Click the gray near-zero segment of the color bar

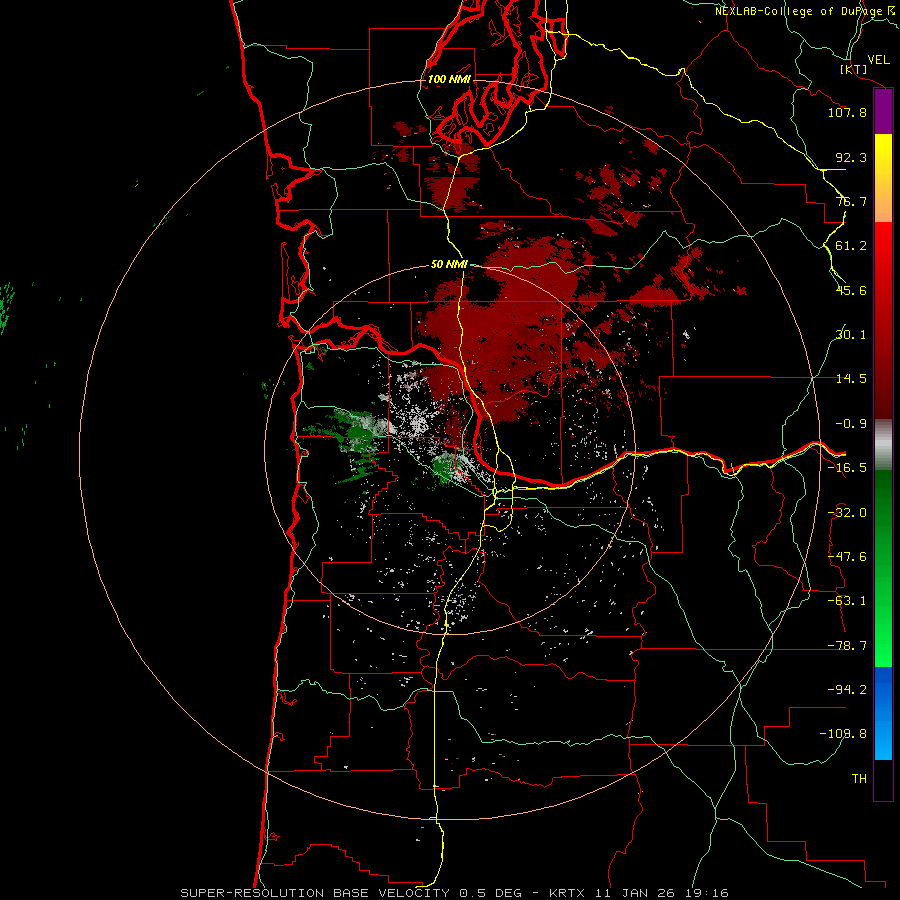click(883, 445)
